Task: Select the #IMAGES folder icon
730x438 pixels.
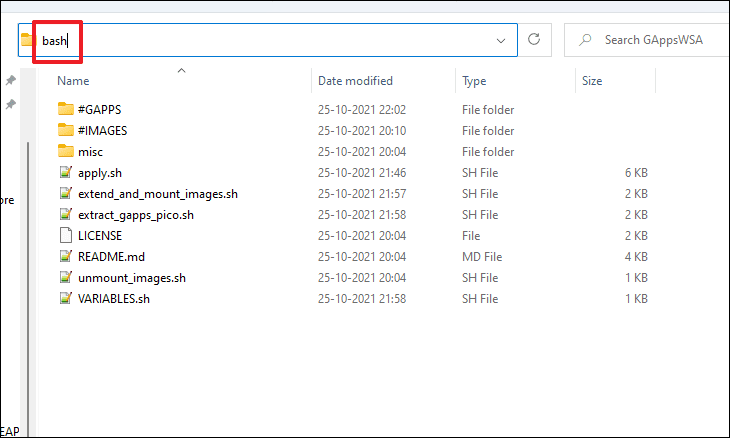Action: pyautogui.click(x=66, y=130)
